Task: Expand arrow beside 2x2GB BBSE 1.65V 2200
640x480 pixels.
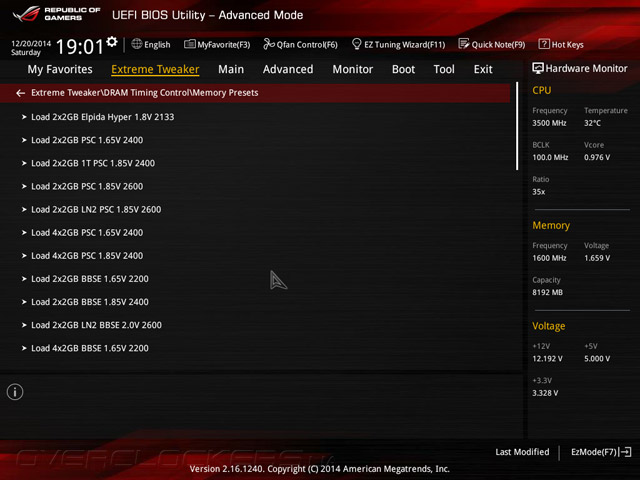Action: [x=24, y=279]
